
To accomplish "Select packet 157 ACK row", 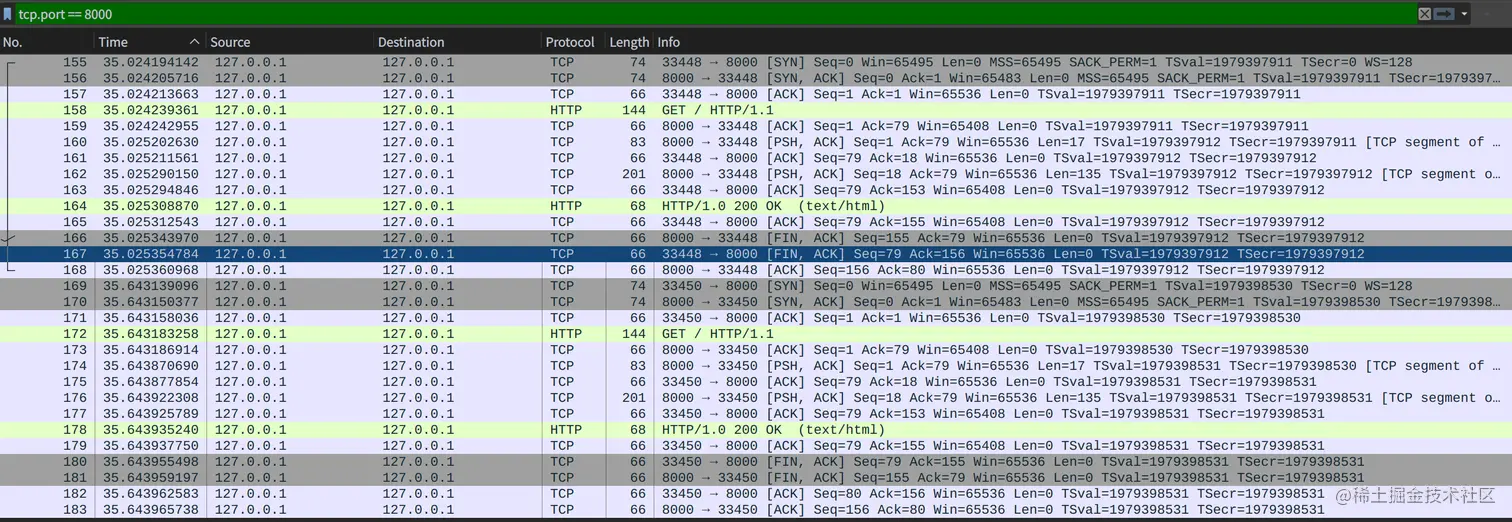I will click(x=756, y=94).
